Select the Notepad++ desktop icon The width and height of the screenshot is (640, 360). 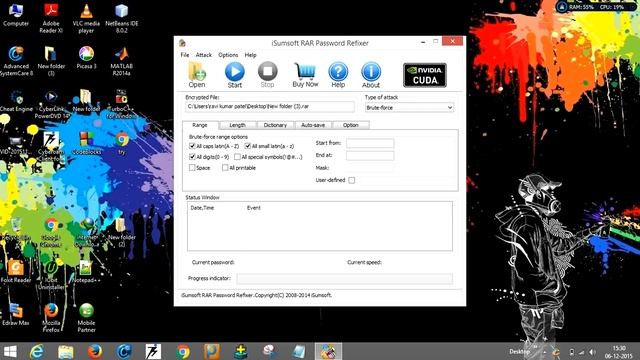coord(86,271)
